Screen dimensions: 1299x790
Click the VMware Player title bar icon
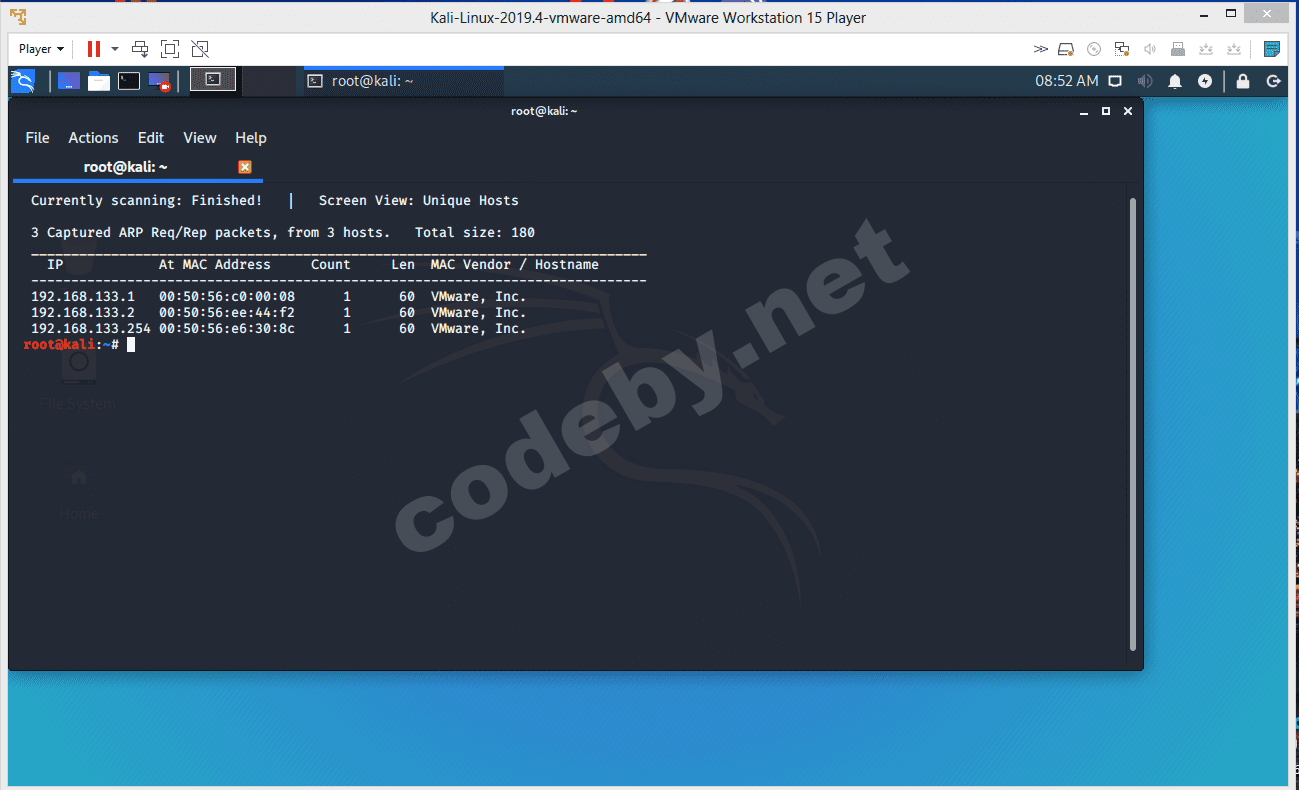click(18, 17)
